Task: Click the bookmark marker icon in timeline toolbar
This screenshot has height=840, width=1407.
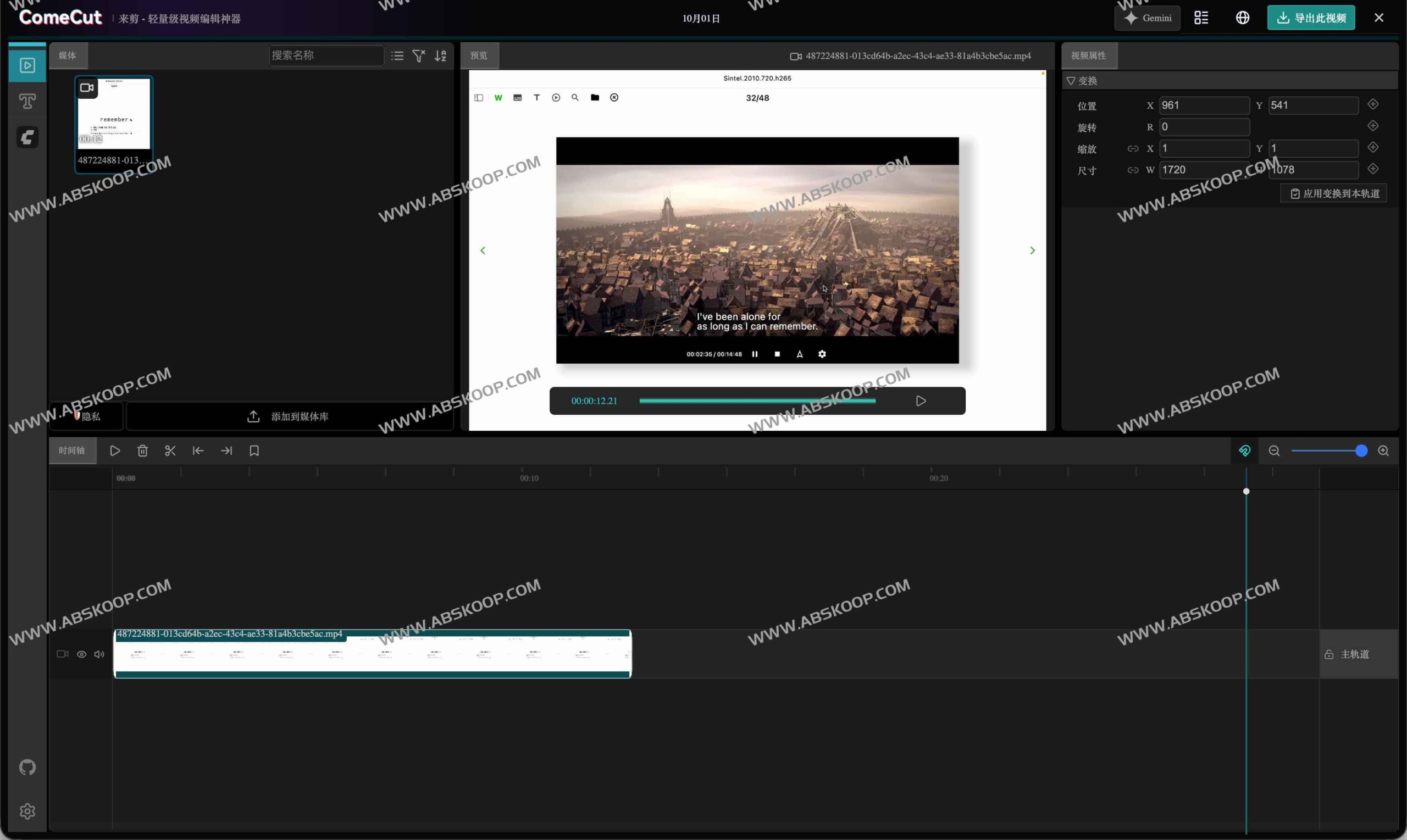Action: tap(254, 450)
